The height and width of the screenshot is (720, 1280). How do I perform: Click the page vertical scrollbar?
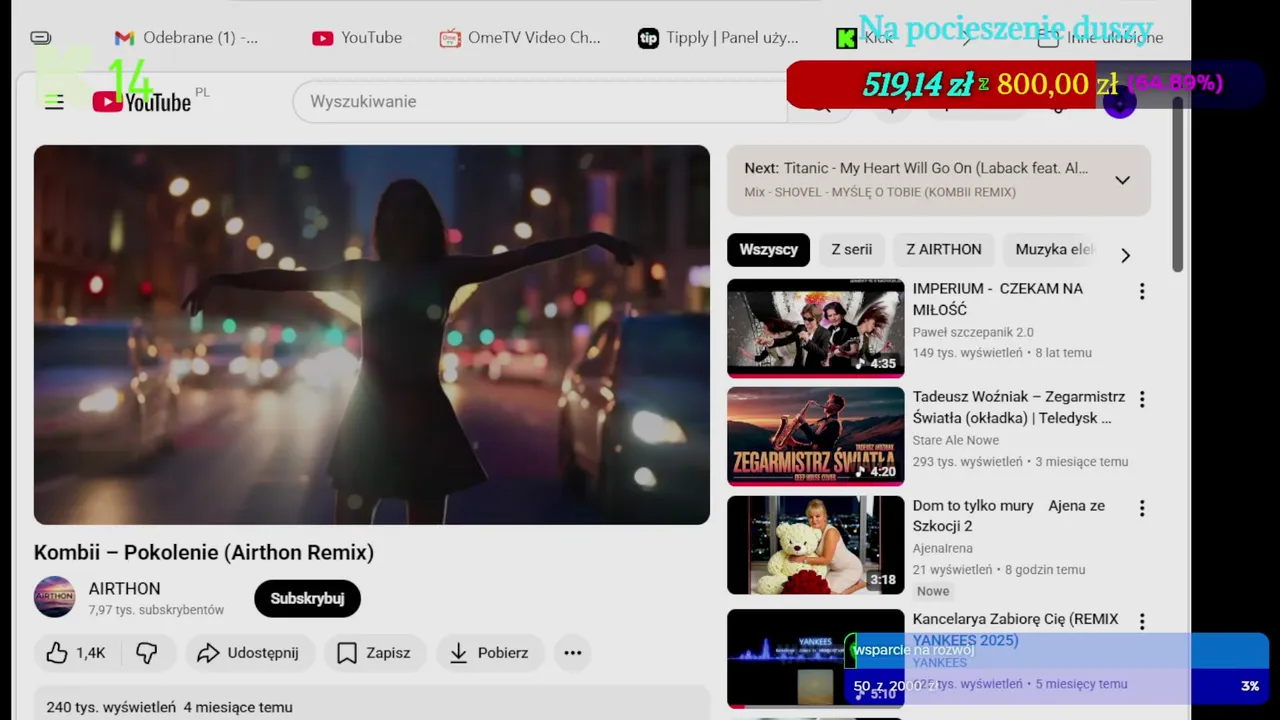click(1178, 185)
